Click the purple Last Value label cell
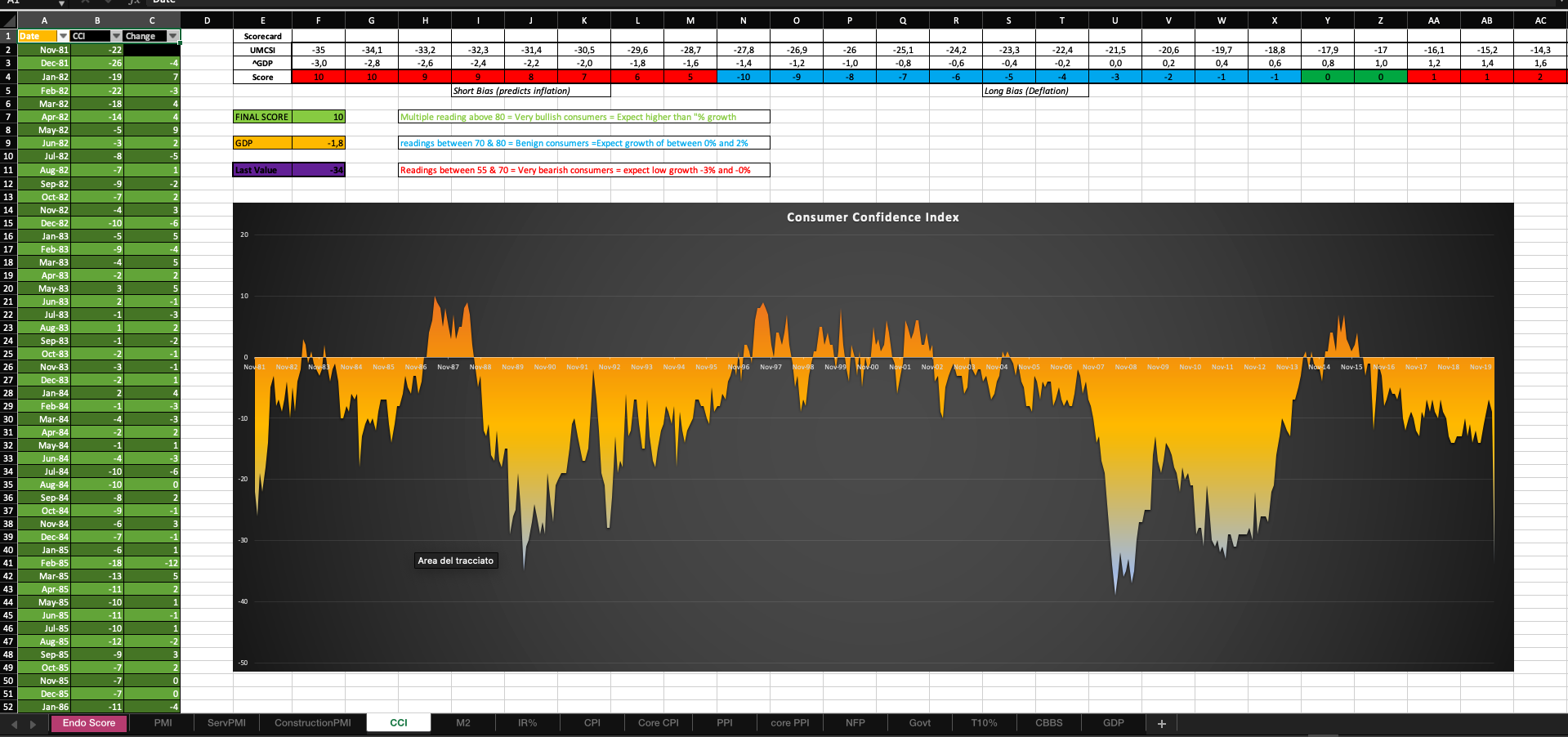Image resolution: width=1568 pixels, height=737 pixels. click(262, 170)
